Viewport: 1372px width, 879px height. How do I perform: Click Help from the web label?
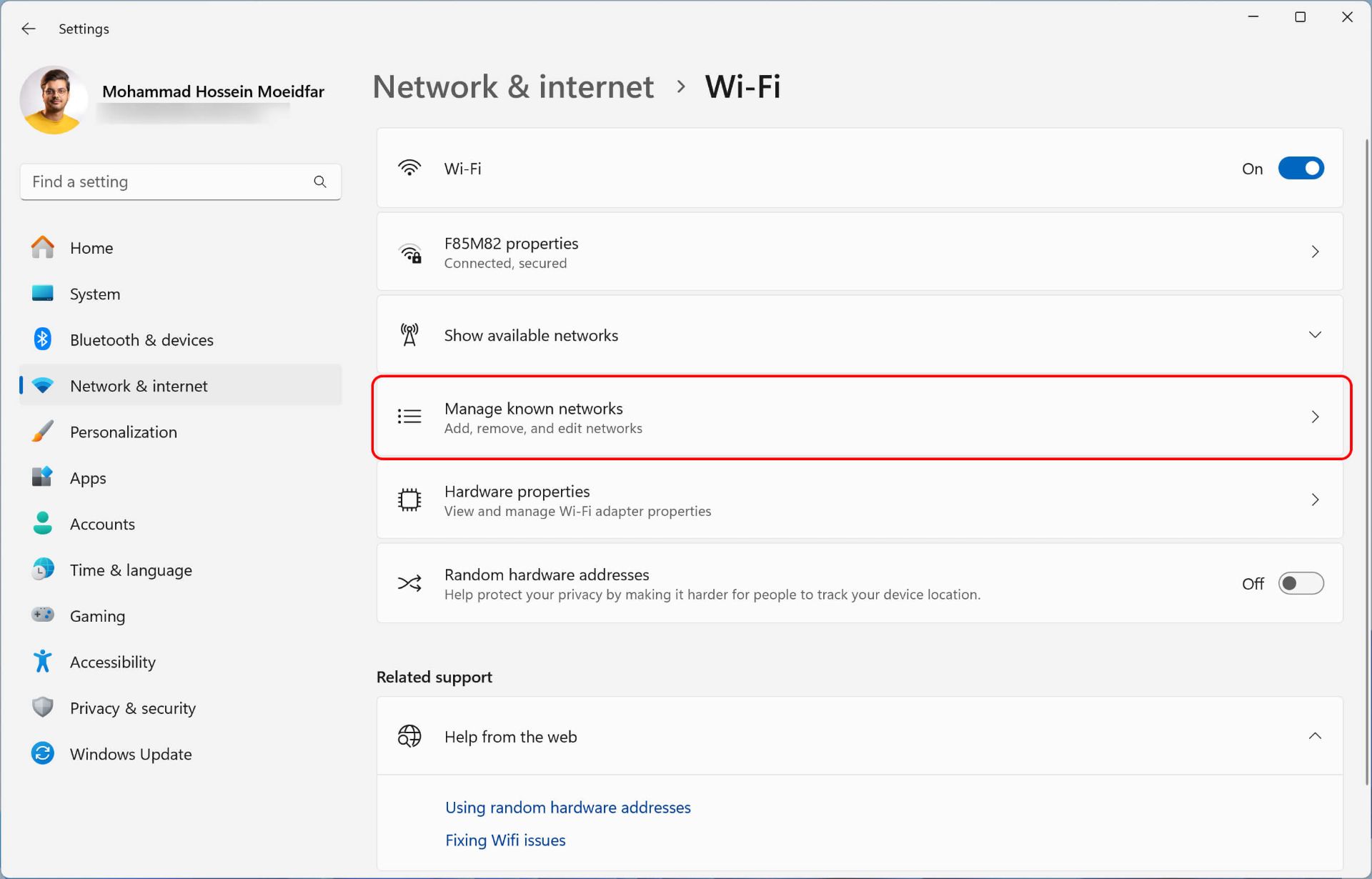(510, 737)
